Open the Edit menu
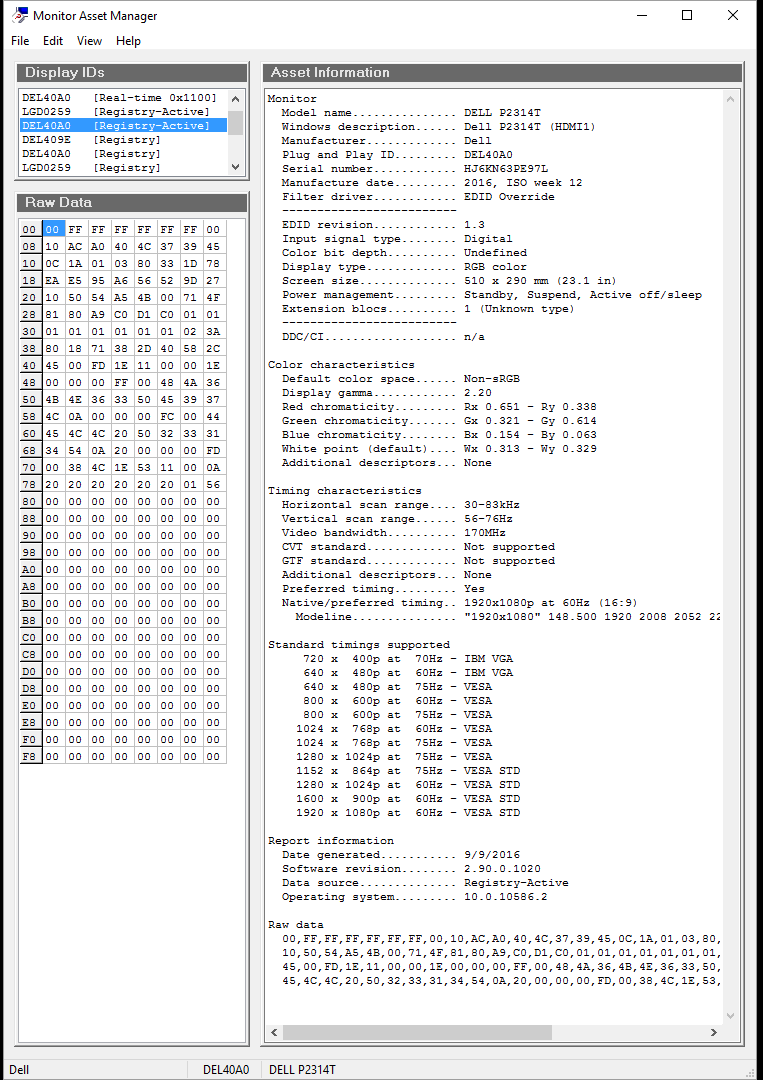 point(53,41)
